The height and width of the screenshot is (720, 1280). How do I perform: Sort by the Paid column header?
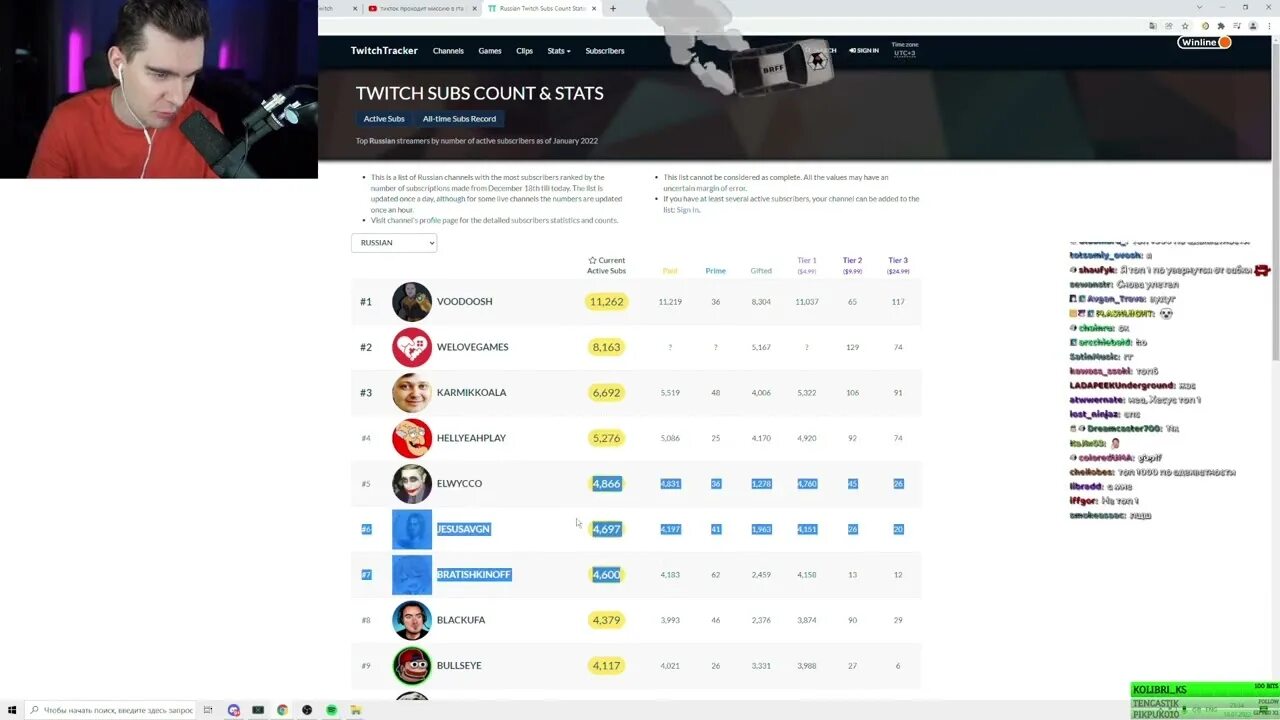(x=670, y=271)
